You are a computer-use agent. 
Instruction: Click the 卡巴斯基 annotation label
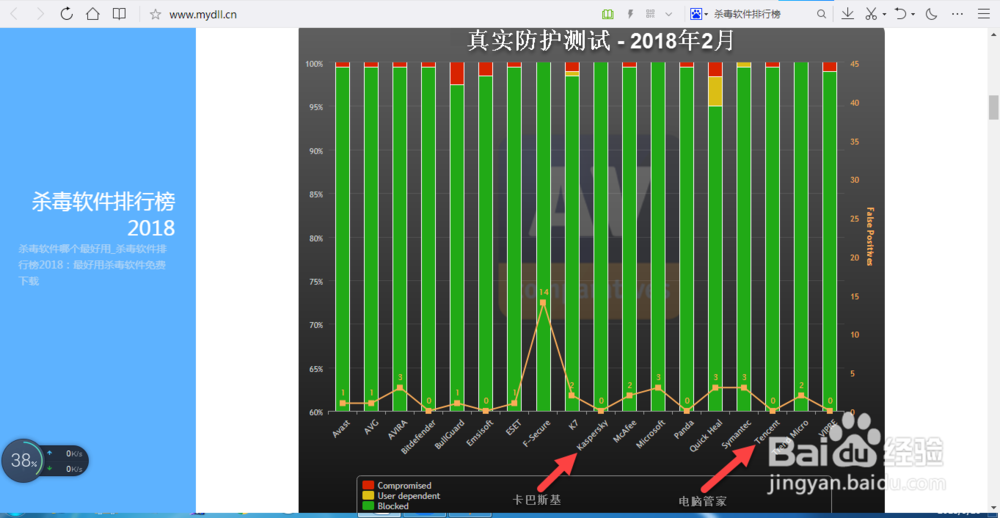coord(538,500)
